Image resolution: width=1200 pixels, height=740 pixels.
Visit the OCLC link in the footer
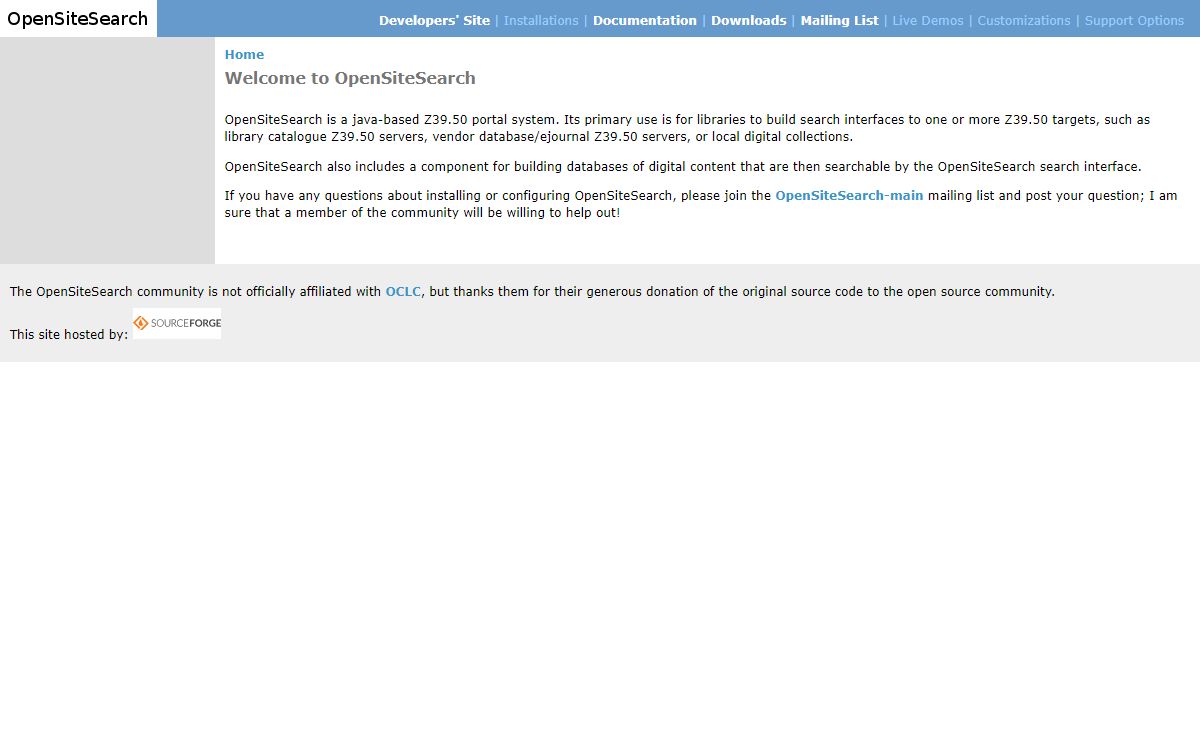click(x=403, y=292)
